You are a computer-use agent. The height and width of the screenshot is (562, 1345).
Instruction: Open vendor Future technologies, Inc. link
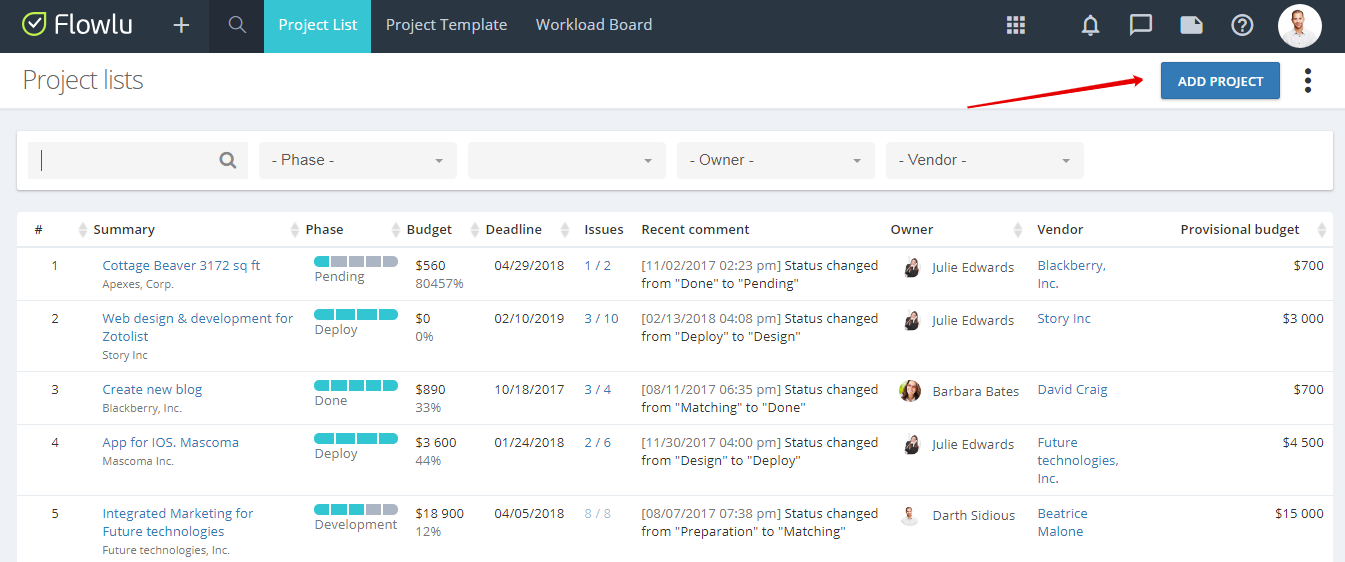click(1078, 461)
